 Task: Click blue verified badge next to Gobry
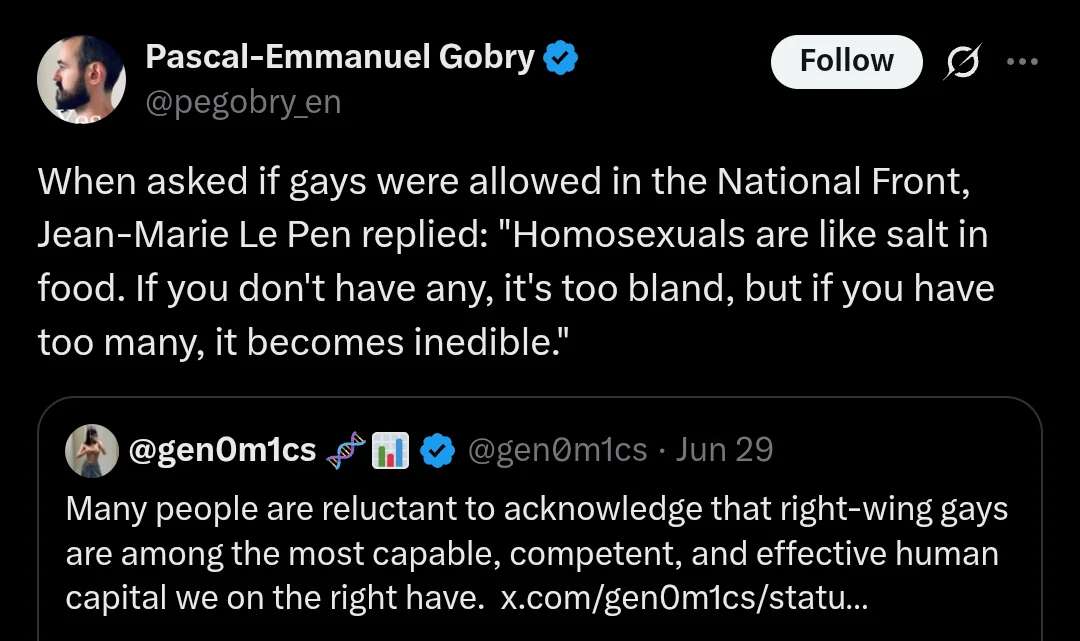point(561,58)
